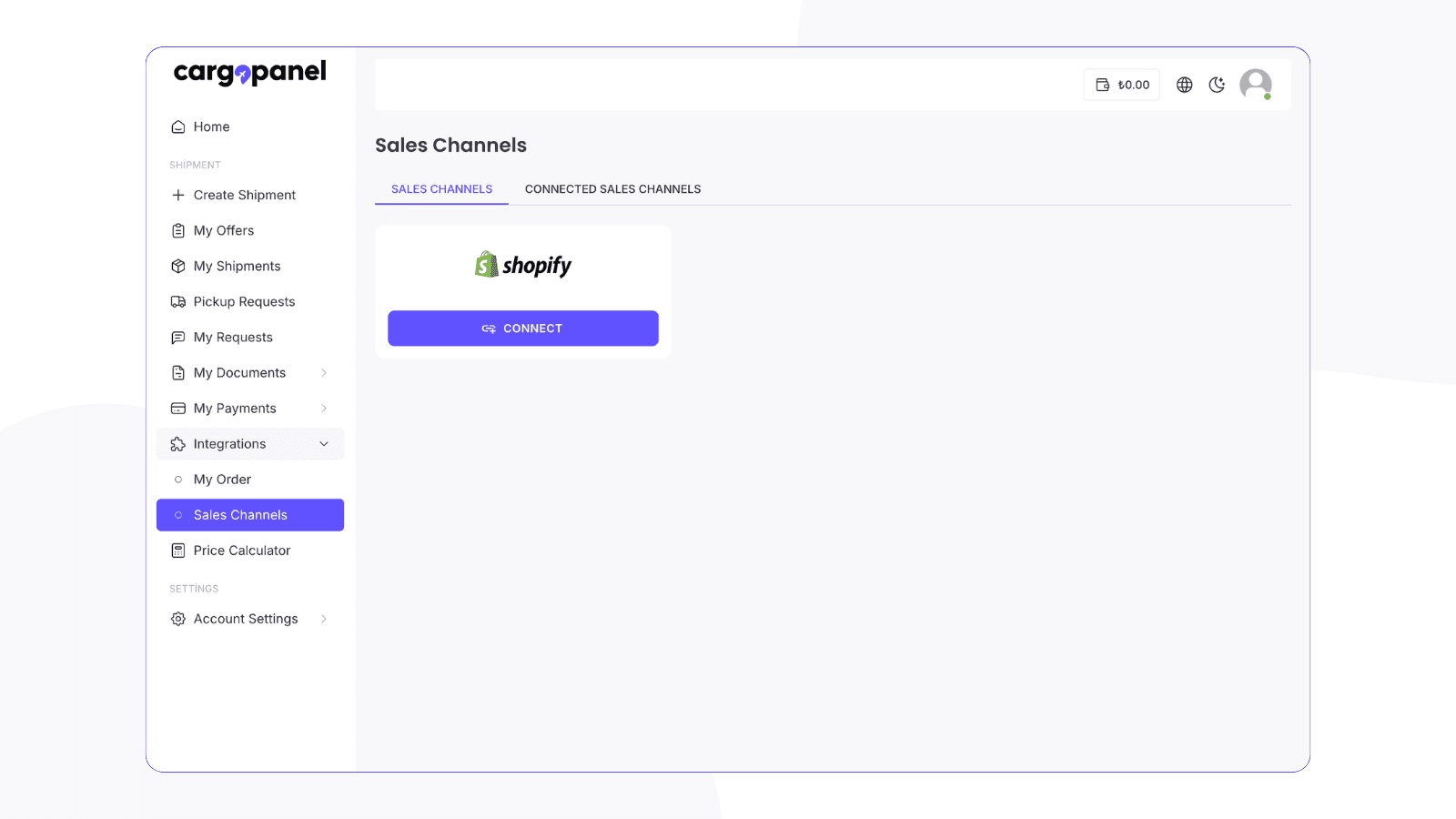Click the Price Calculator icon
Screen dimensions: 1456x819
[178, 550]
